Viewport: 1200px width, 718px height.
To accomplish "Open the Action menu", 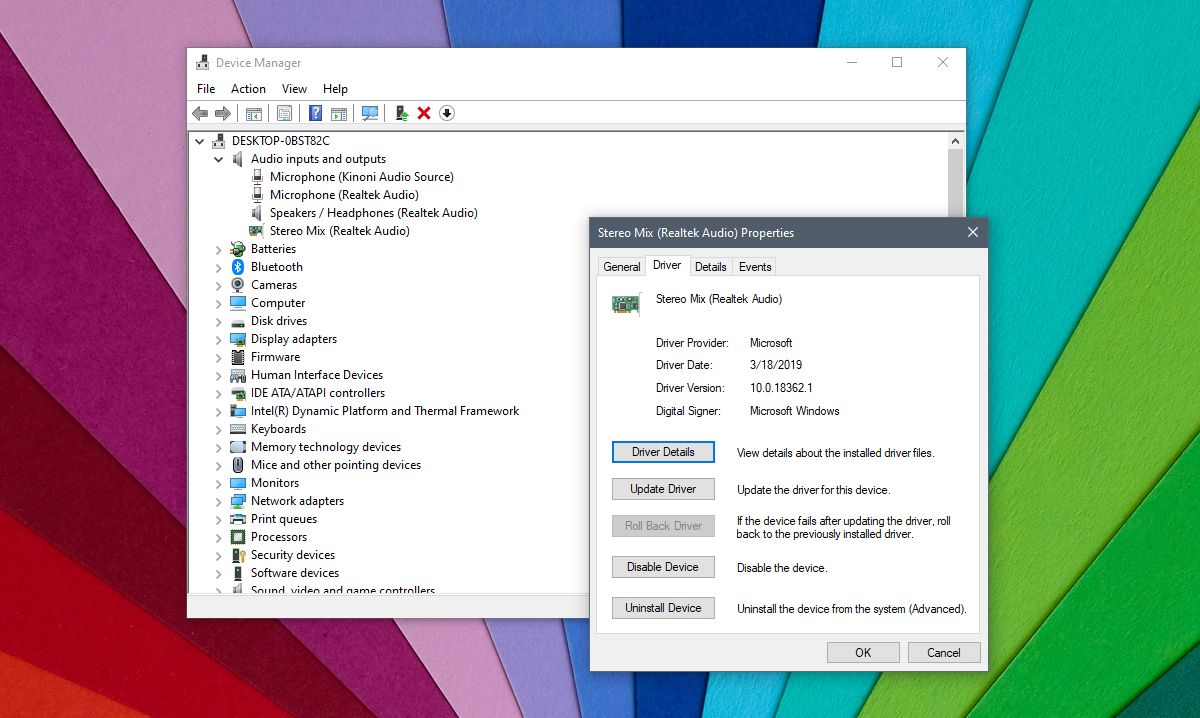I will [248, 89].
